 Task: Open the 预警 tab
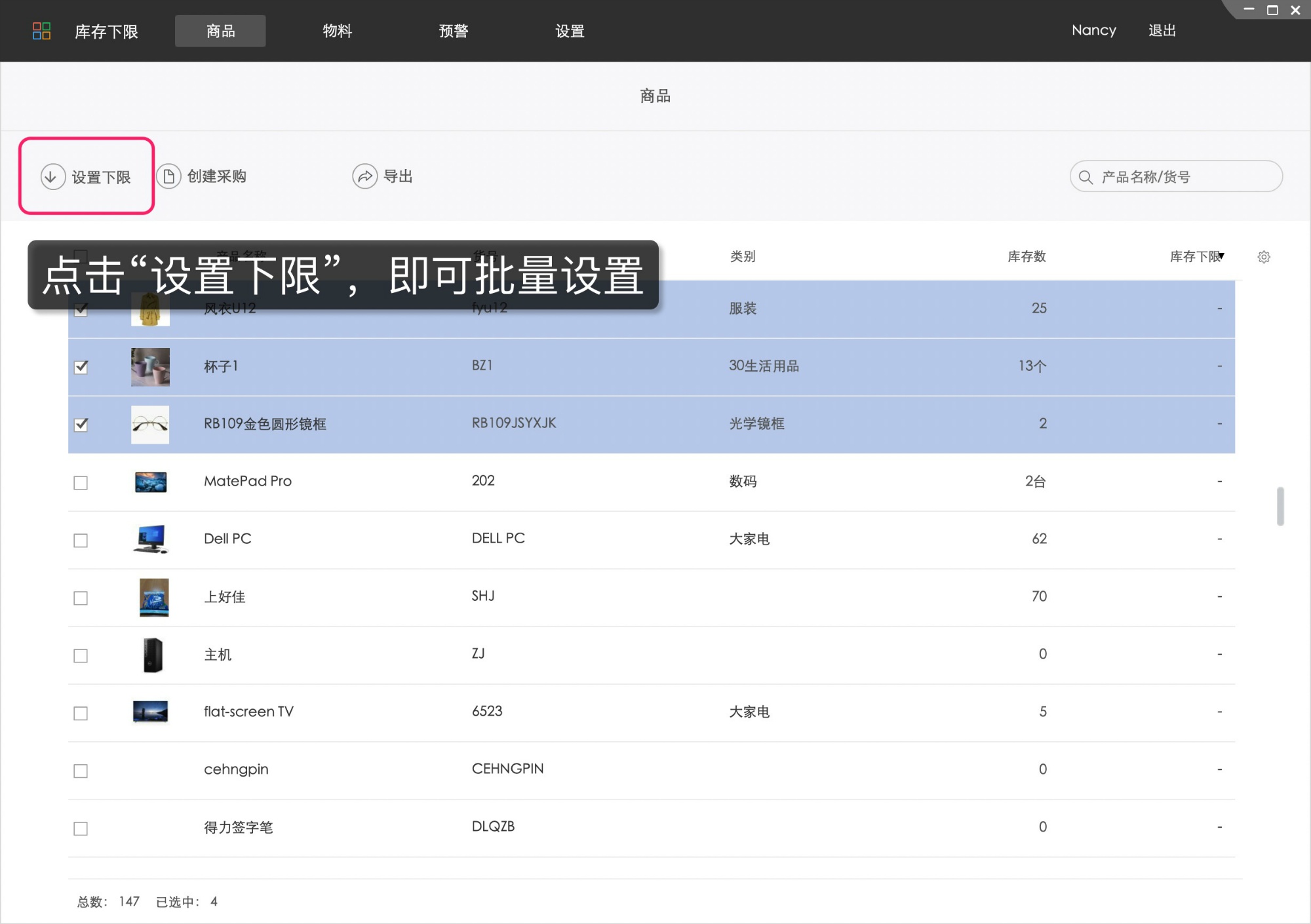point(452,31)
